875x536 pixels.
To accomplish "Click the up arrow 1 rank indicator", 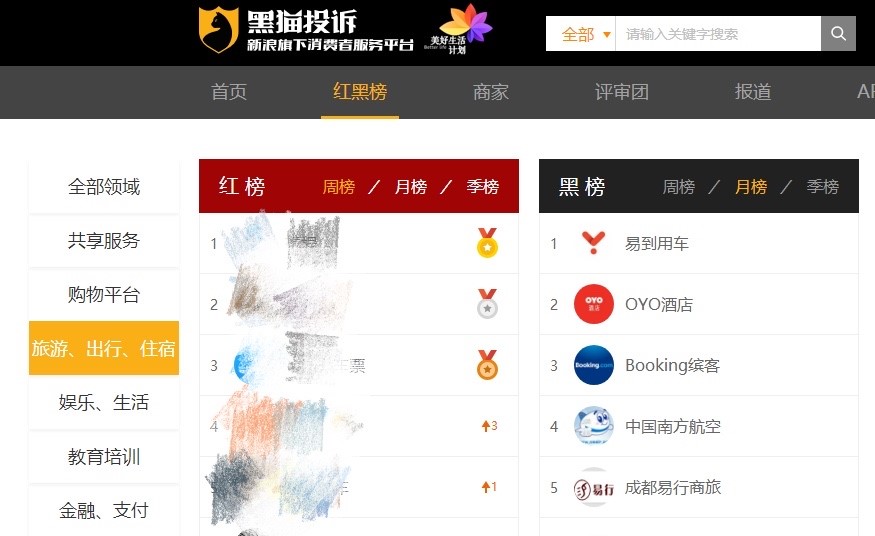I will point(489,487).
